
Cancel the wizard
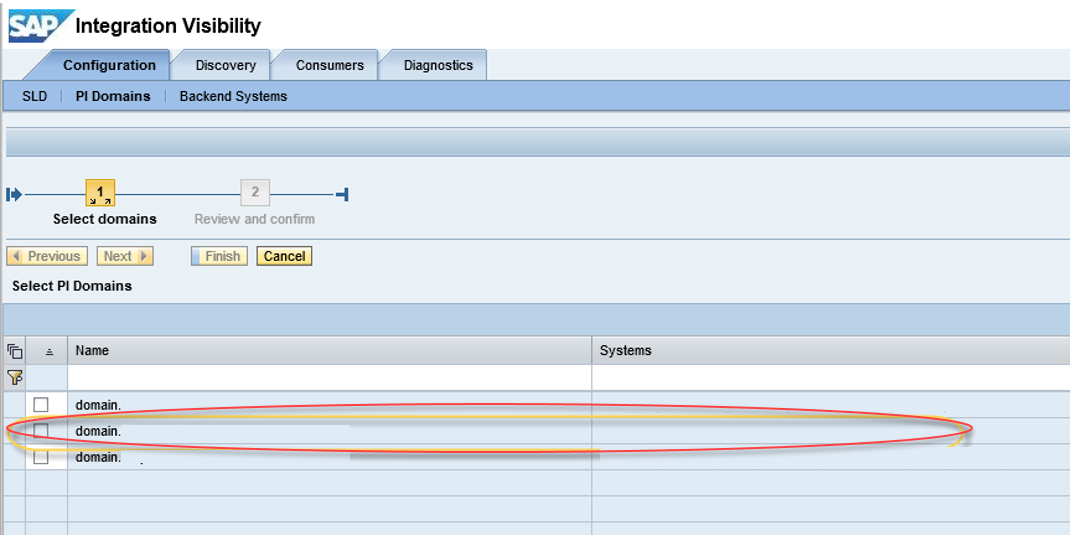click(285, 256)
